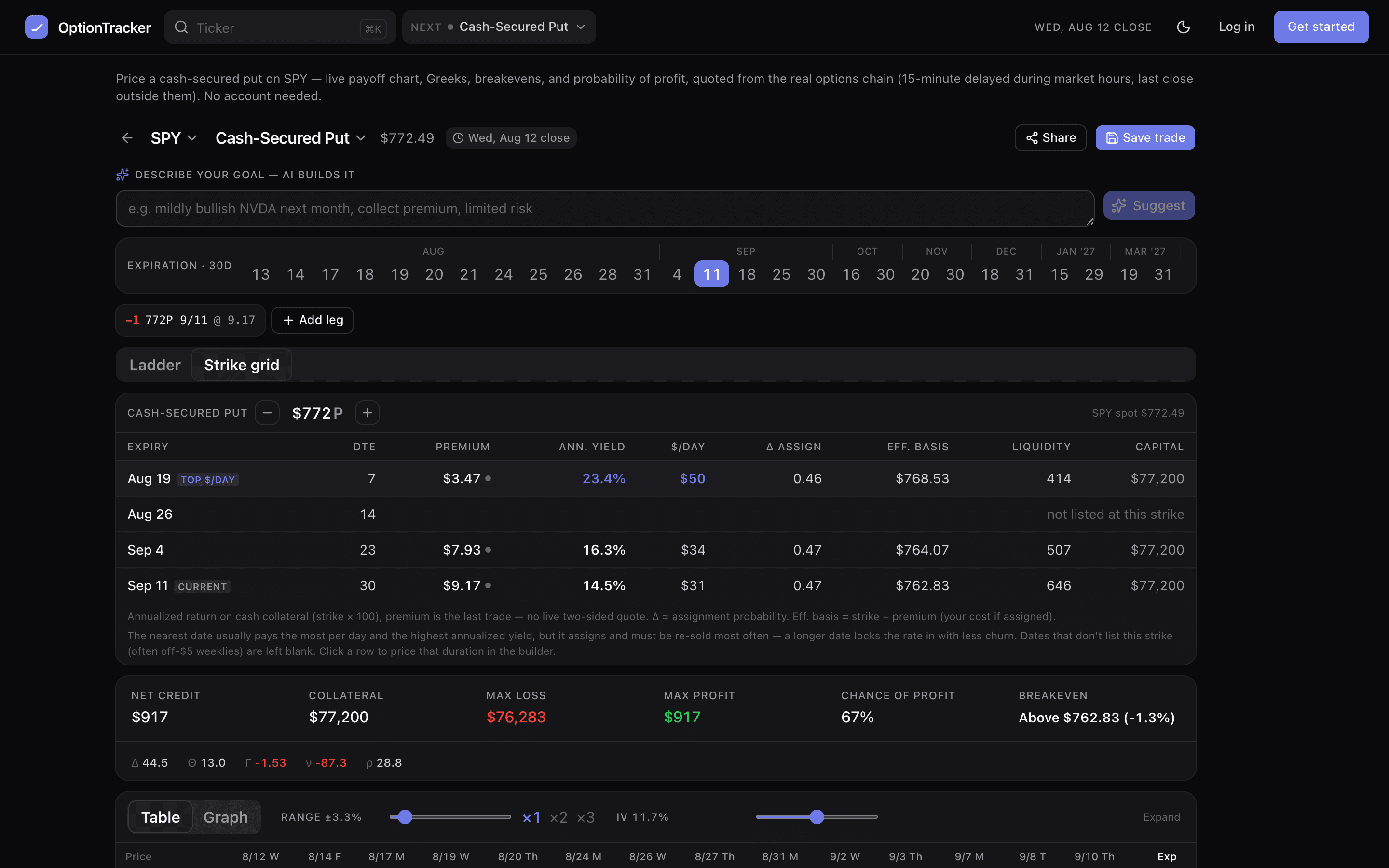Click the Sep 11 CURRENT expiry row
The image size is (1389, 868).
click(x=655, y=585)
